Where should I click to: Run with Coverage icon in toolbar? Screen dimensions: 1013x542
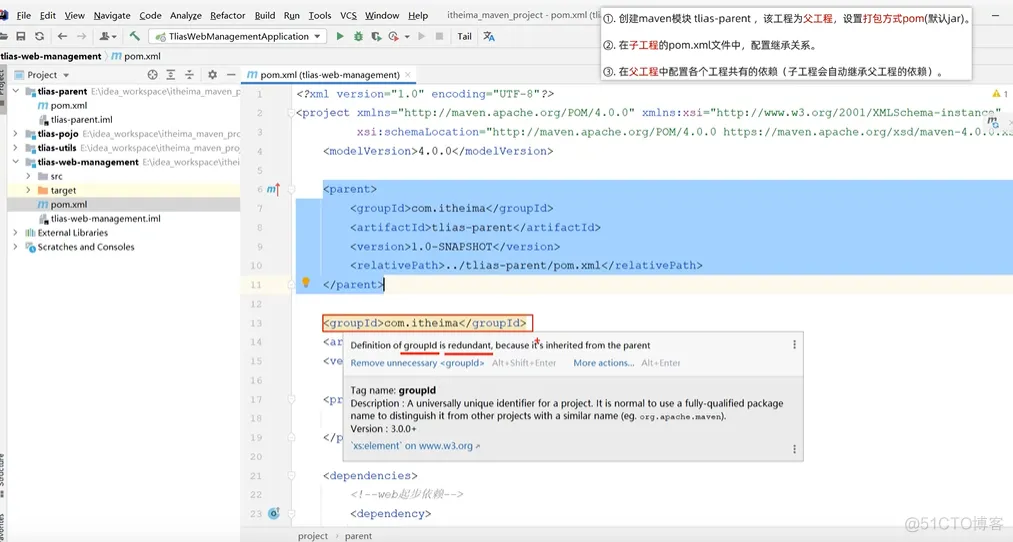pos(376,37)
